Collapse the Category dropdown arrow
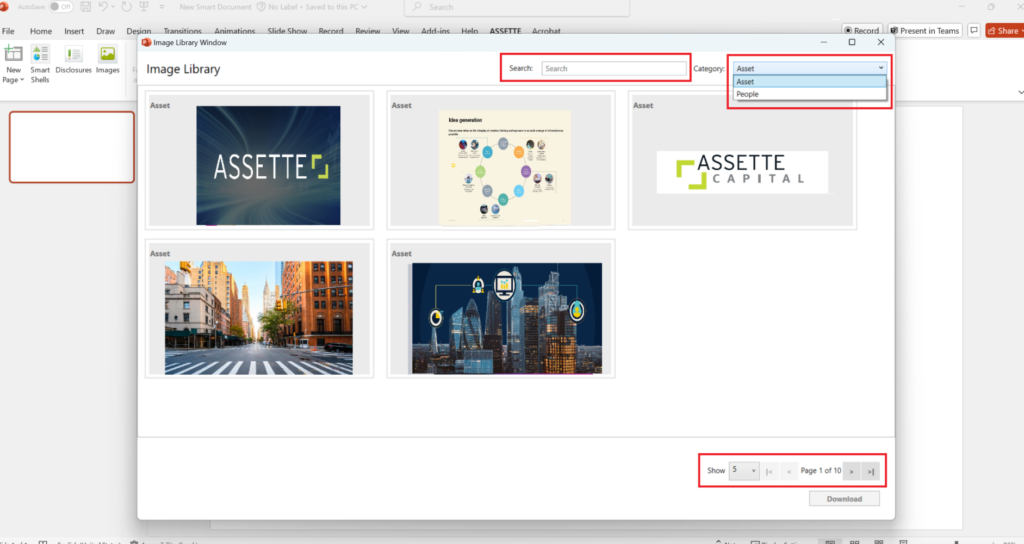 coord(881,68)
